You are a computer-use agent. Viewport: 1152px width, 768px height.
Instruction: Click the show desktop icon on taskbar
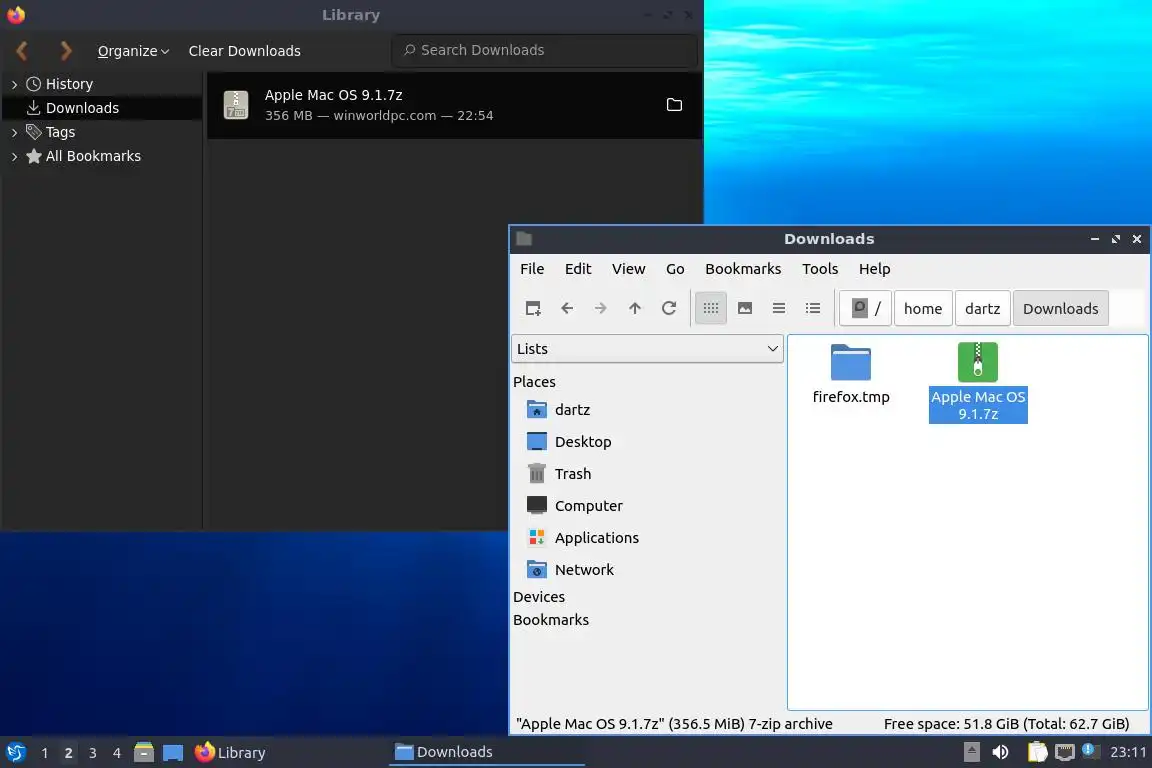point(173,753)
